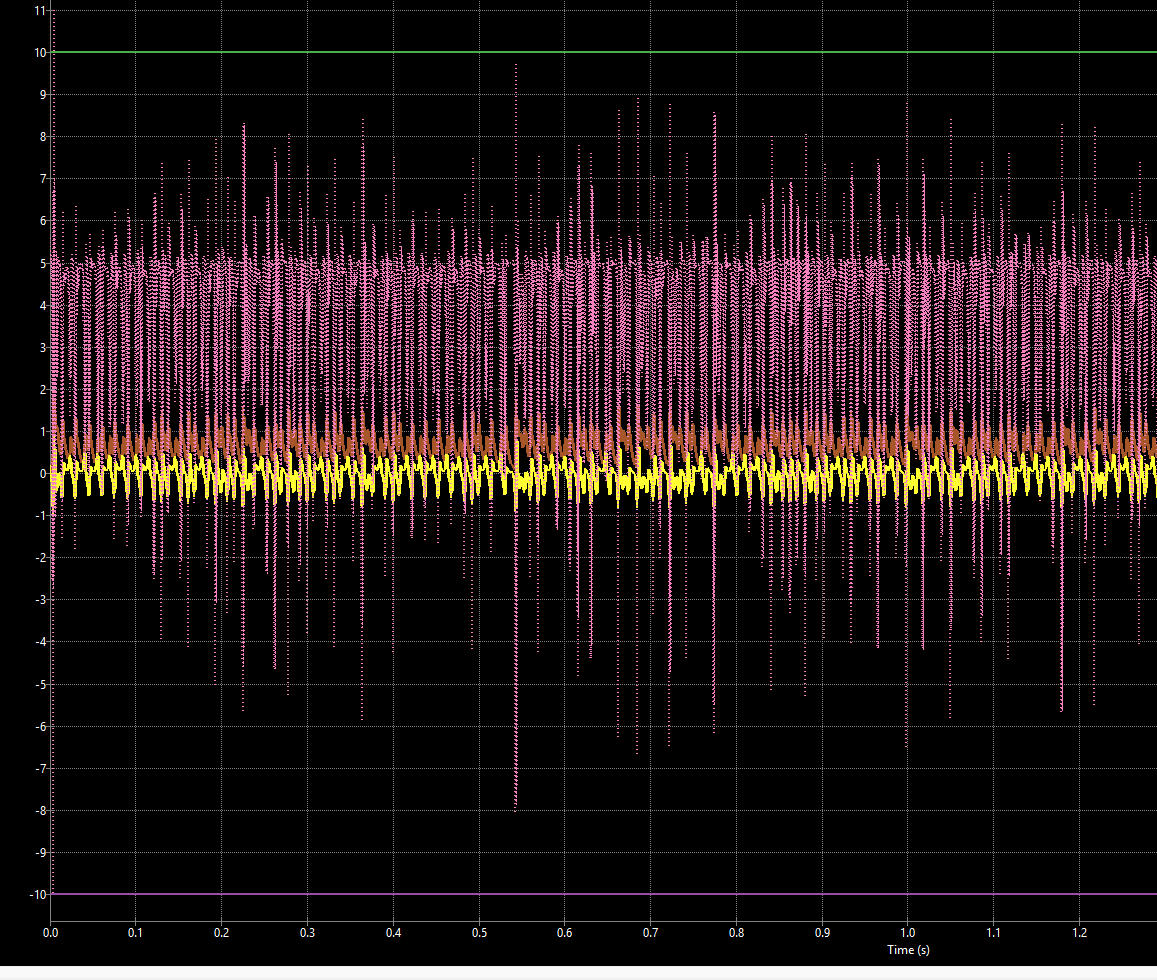Click the y-axis tick label "5"

coord(43,263)
